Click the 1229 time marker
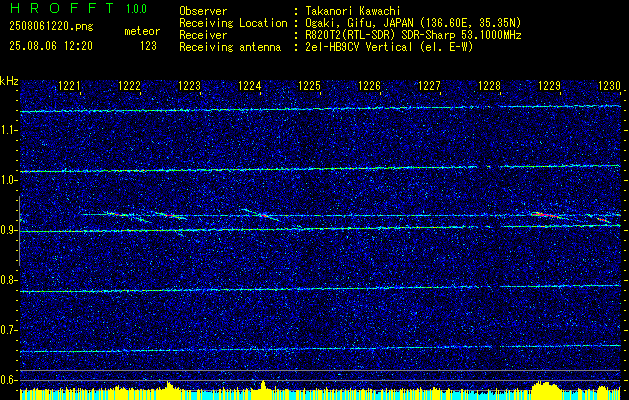The height and width of the screenshot is (400, 629). pos(549,86)
